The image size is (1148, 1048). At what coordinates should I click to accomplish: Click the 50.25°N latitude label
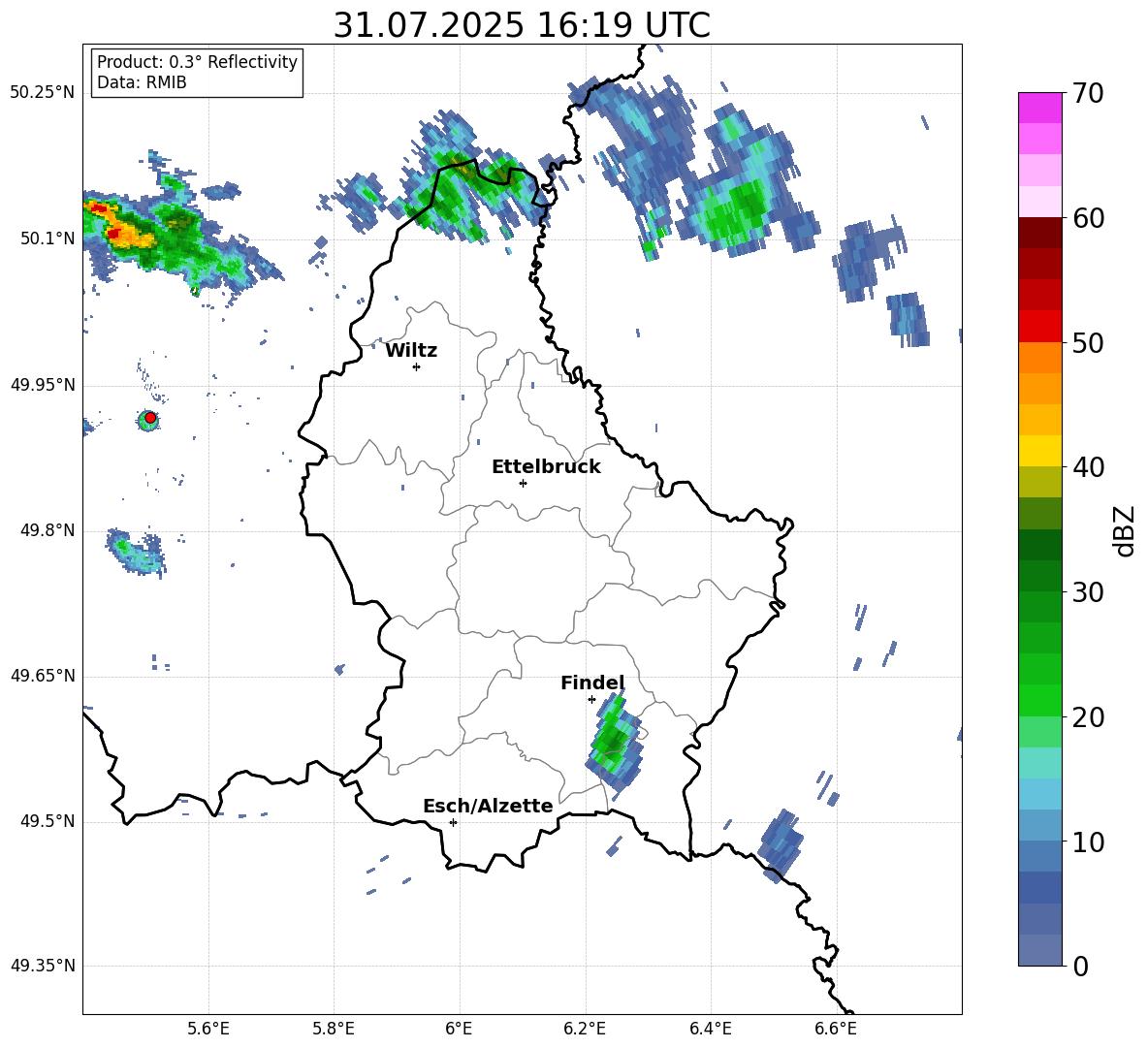coord(43,93)
